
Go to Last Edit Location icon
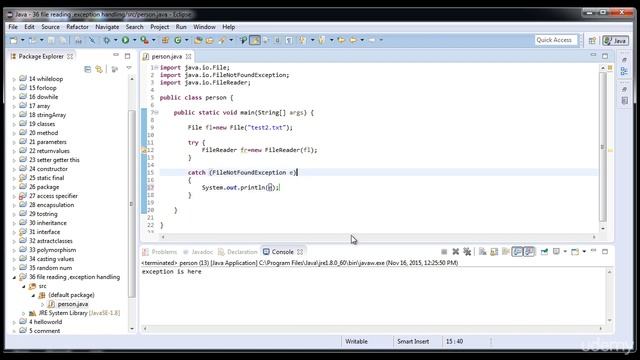[x=341, y=40]
